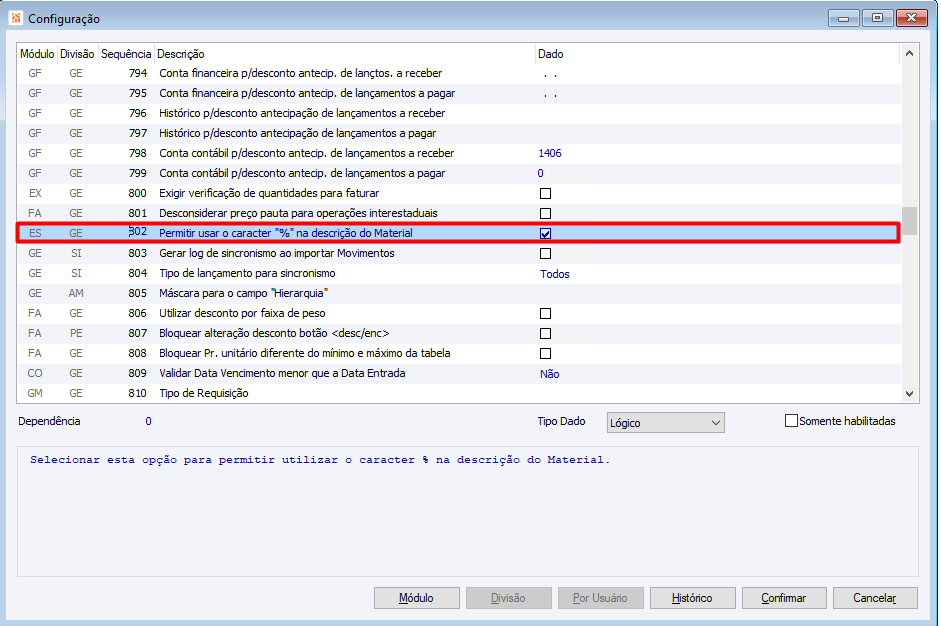Select row 796 Histórico lançamentos a receber

click(x=459, y=113)
